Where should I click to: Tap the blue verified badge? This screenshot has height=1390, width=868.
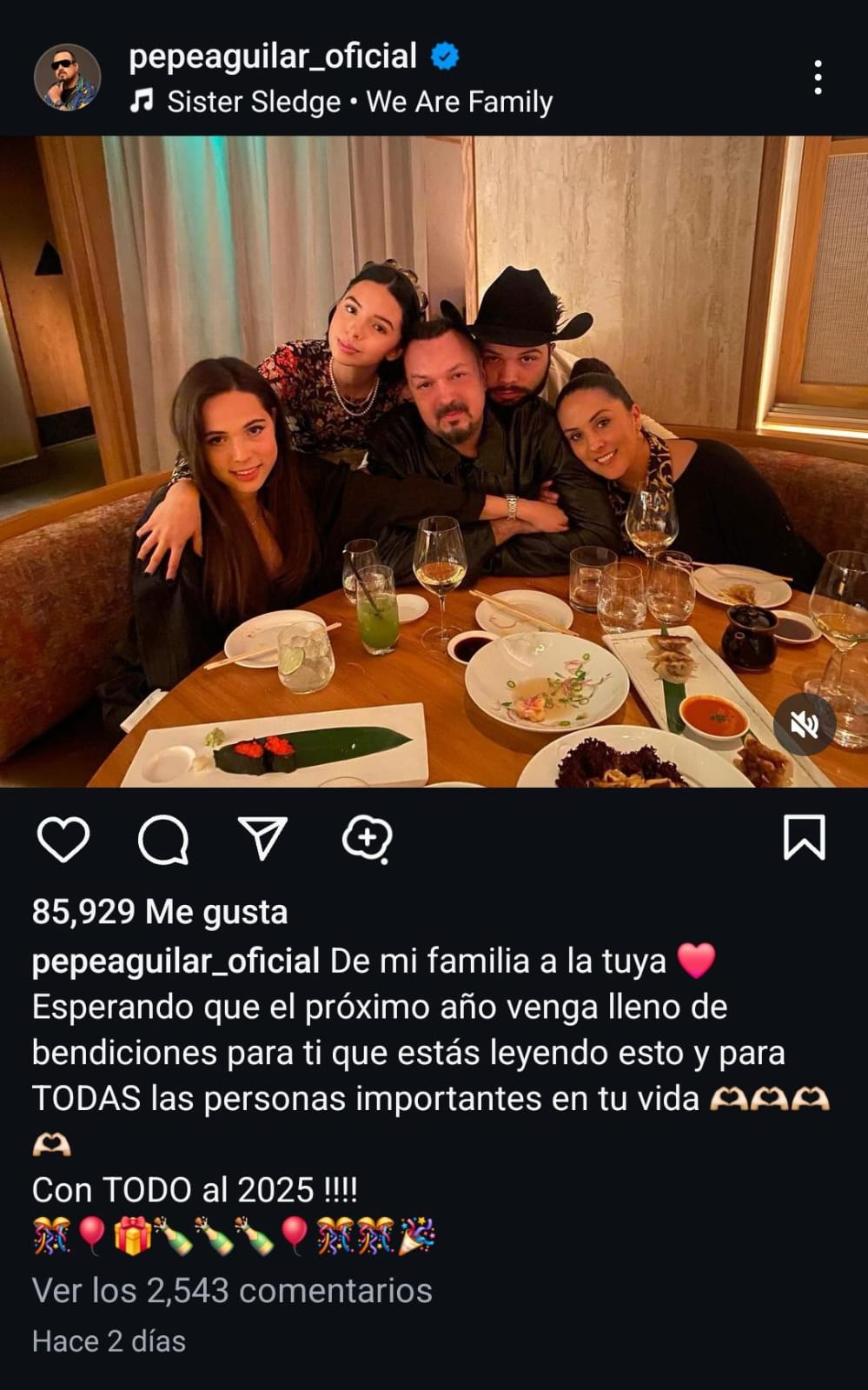coord(445,57)
